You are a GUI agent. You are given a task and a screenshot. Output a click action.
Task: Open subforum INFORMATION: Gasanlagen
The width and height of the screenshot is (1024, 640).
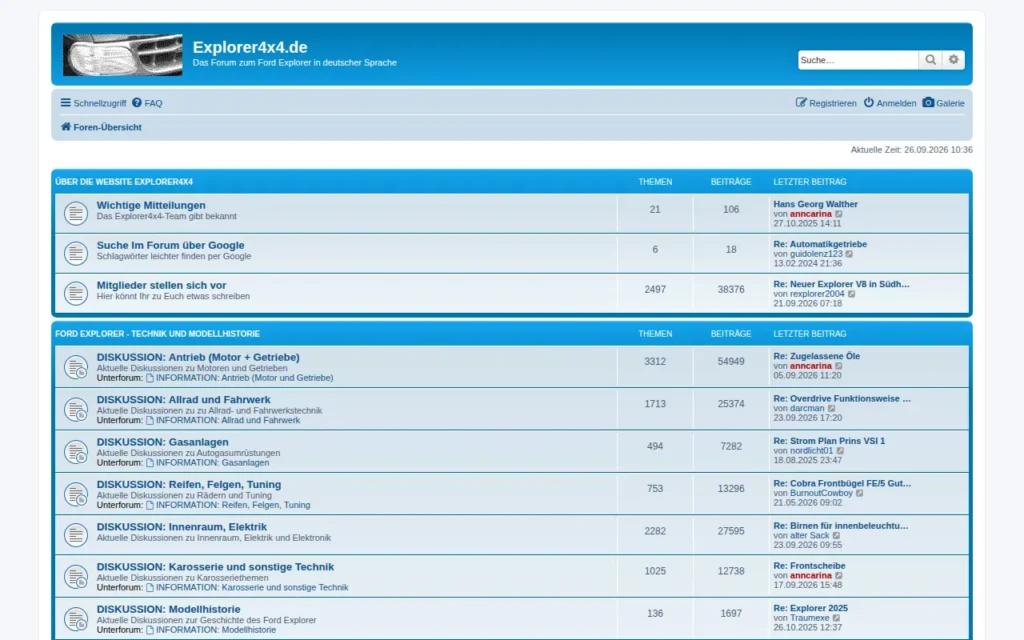208,463
